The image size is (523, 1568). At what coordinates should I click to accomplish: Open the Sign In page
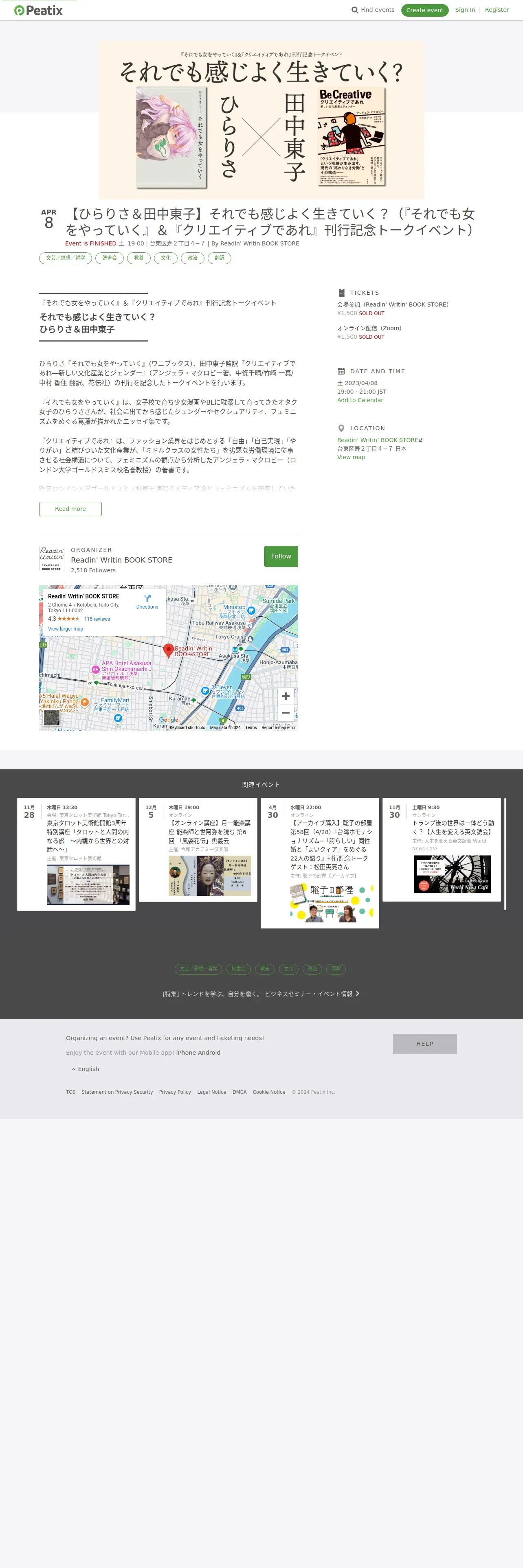(465, 10)
